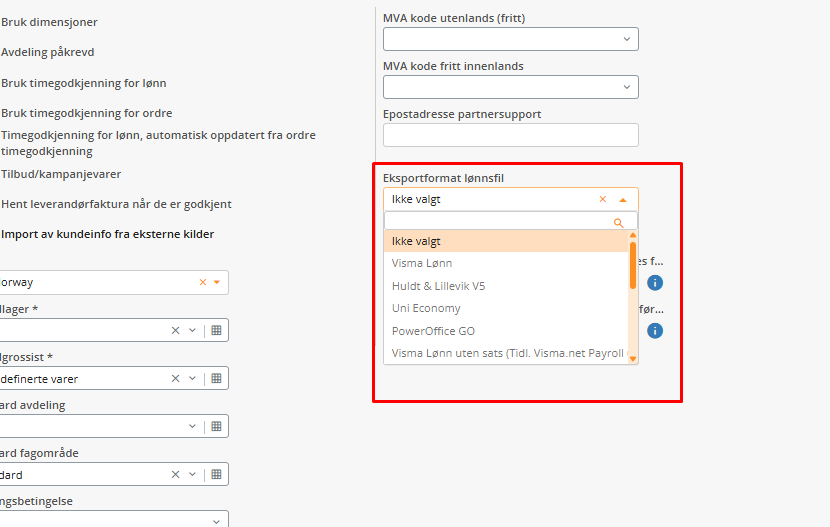Viewport: 830px width, 527px height.
Task: Expand MVA kode fritt innenlands dropdown
Action: tap(627, 87)
